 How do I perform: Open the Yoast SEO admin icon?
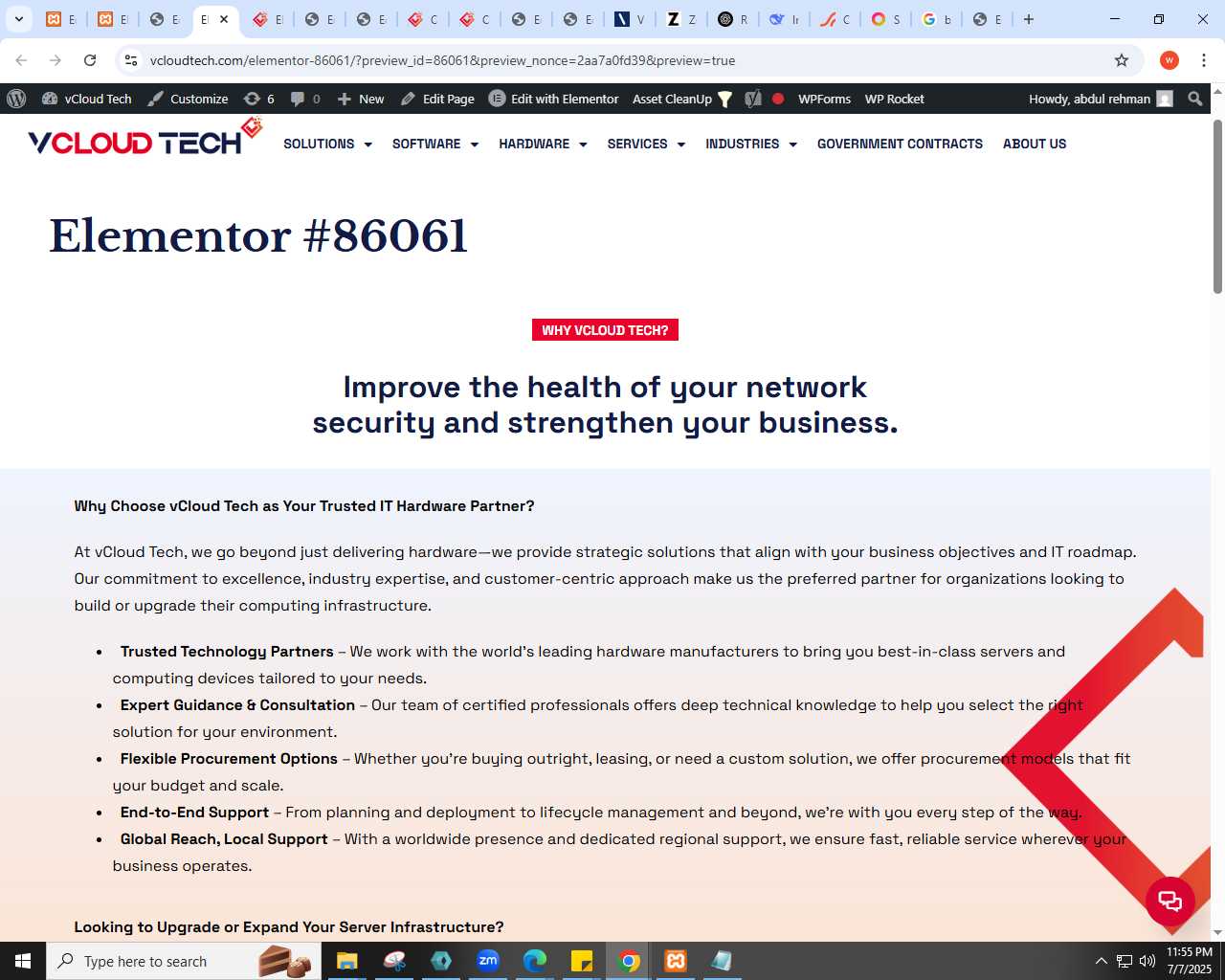[753, 99]
